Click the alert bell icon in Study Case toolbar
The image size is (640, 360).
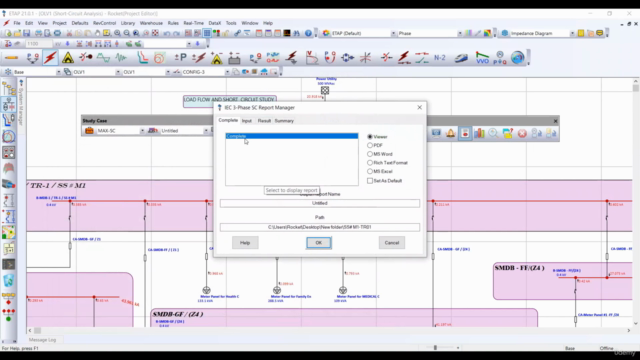coord(451,133)
